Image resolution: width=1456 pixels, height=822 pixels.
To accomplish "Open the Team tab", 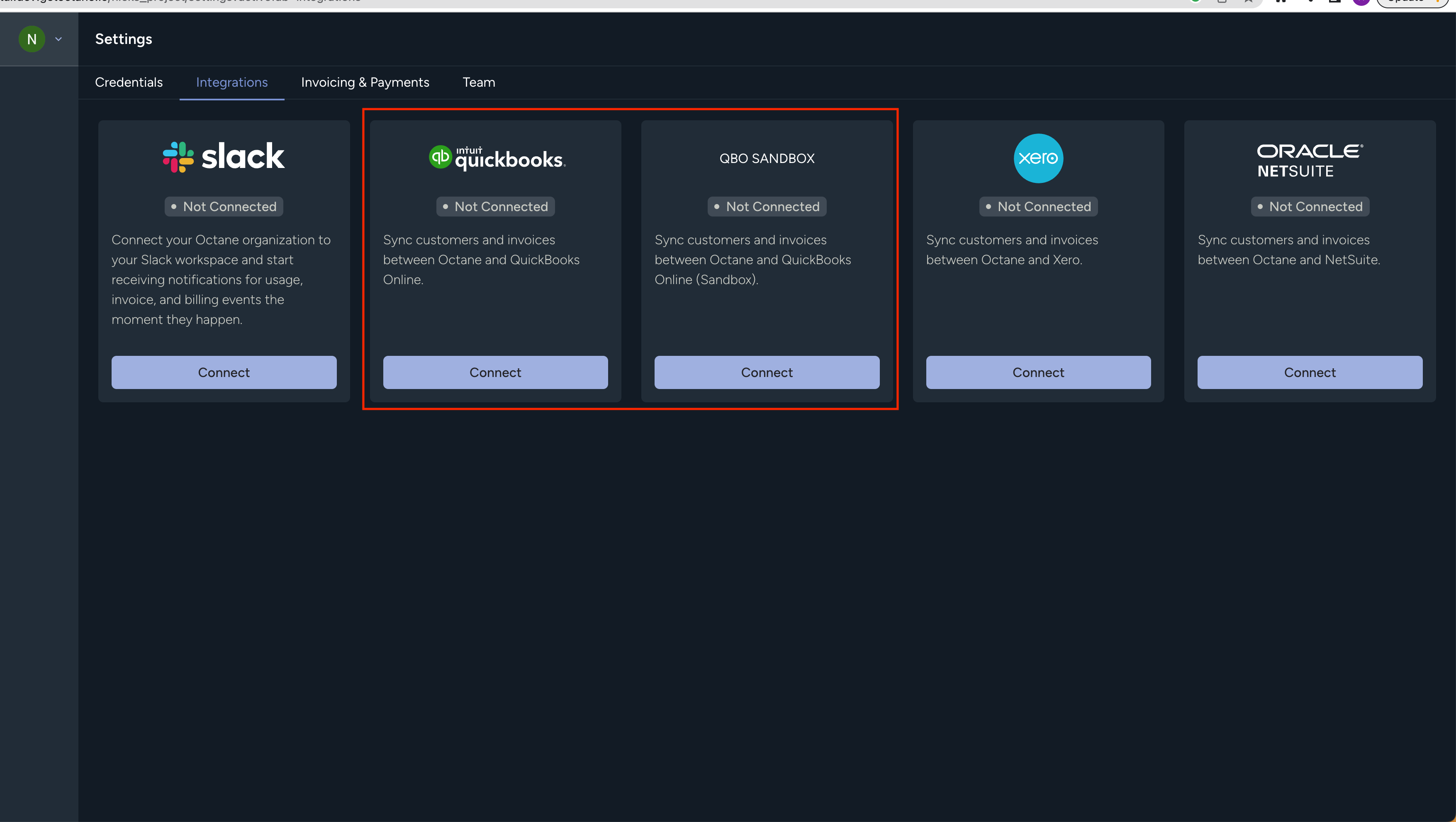I will click(x=479, y=83).
